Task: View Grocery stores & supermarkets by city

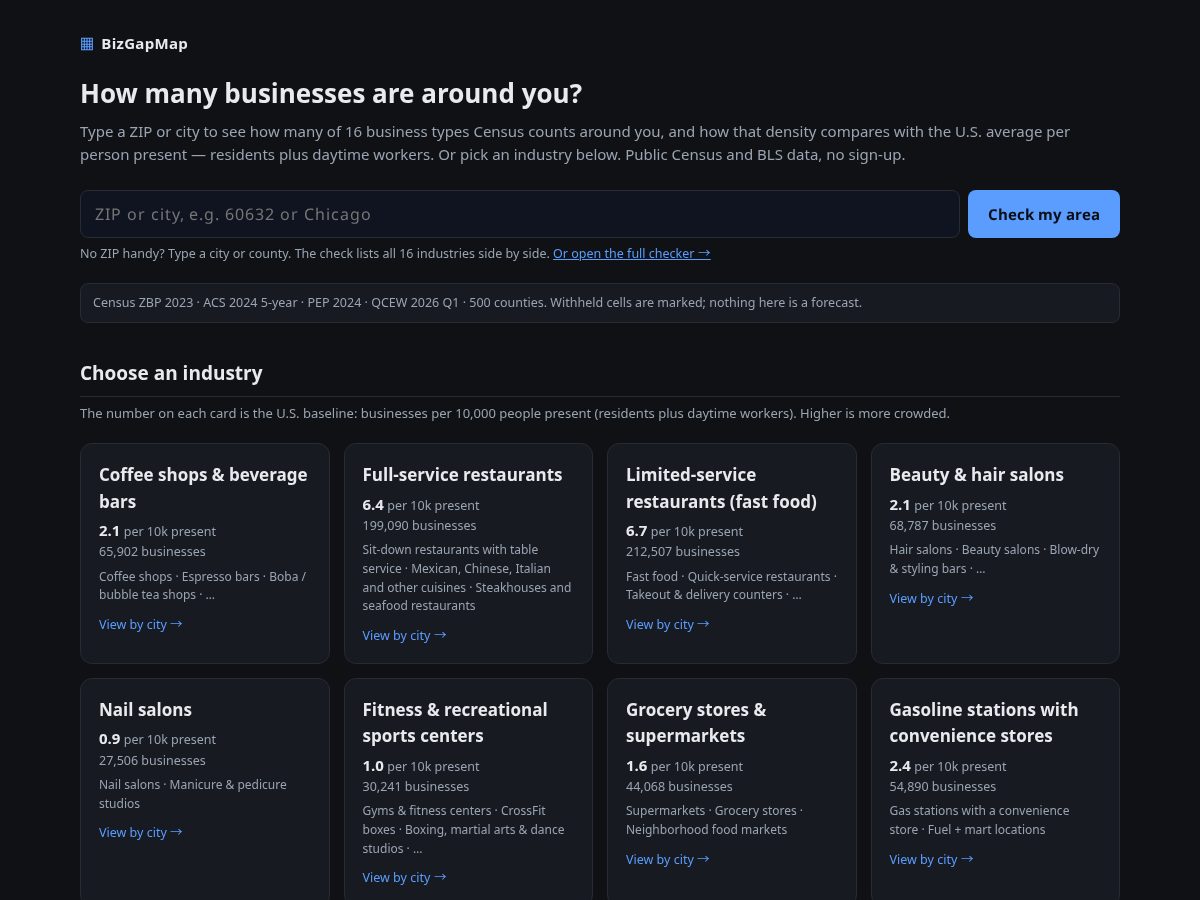Action: pyautogui.click(x=668, y=860)
